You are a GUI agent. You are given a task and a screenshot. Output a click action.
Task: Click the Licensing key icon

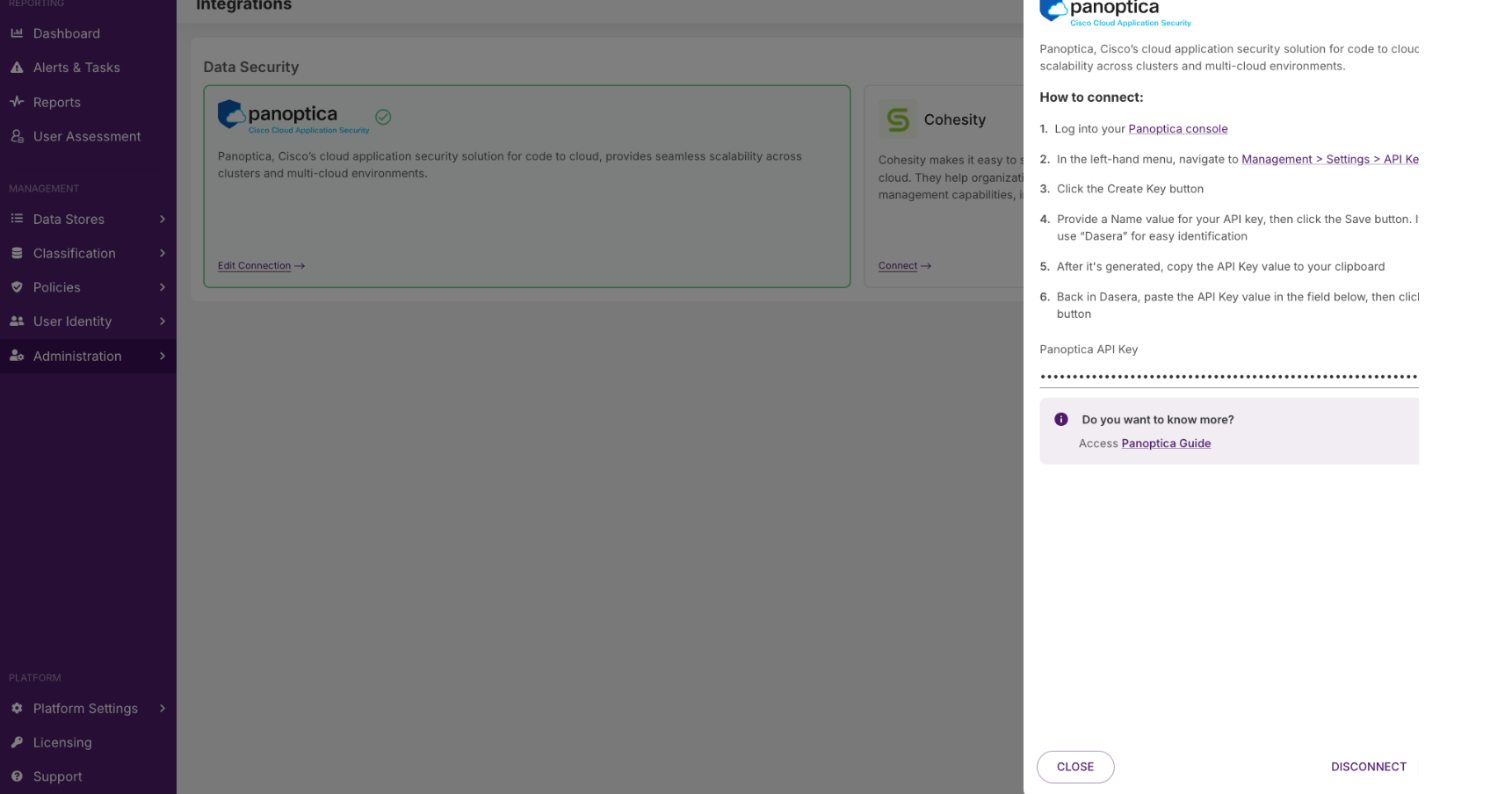17,742
